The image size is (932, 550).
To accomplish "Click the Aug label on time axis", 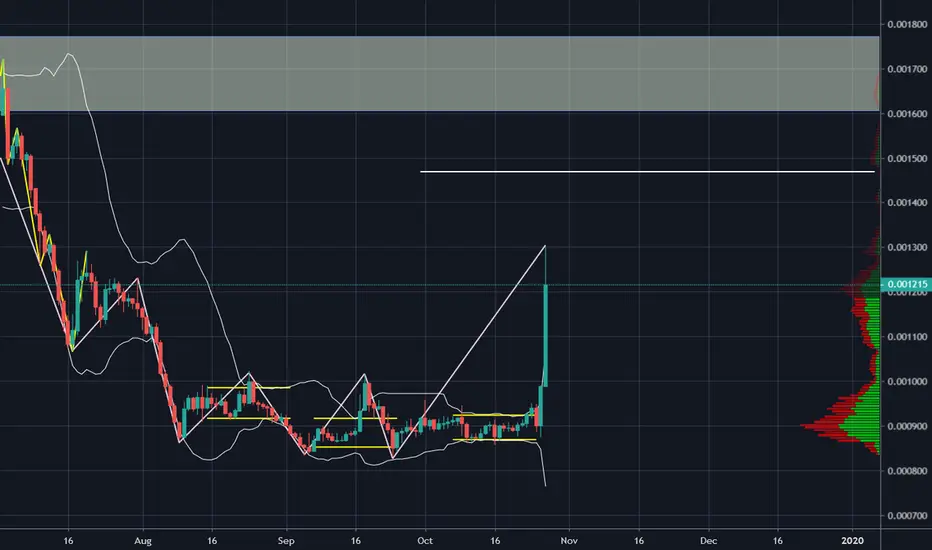I will (143, 541).
